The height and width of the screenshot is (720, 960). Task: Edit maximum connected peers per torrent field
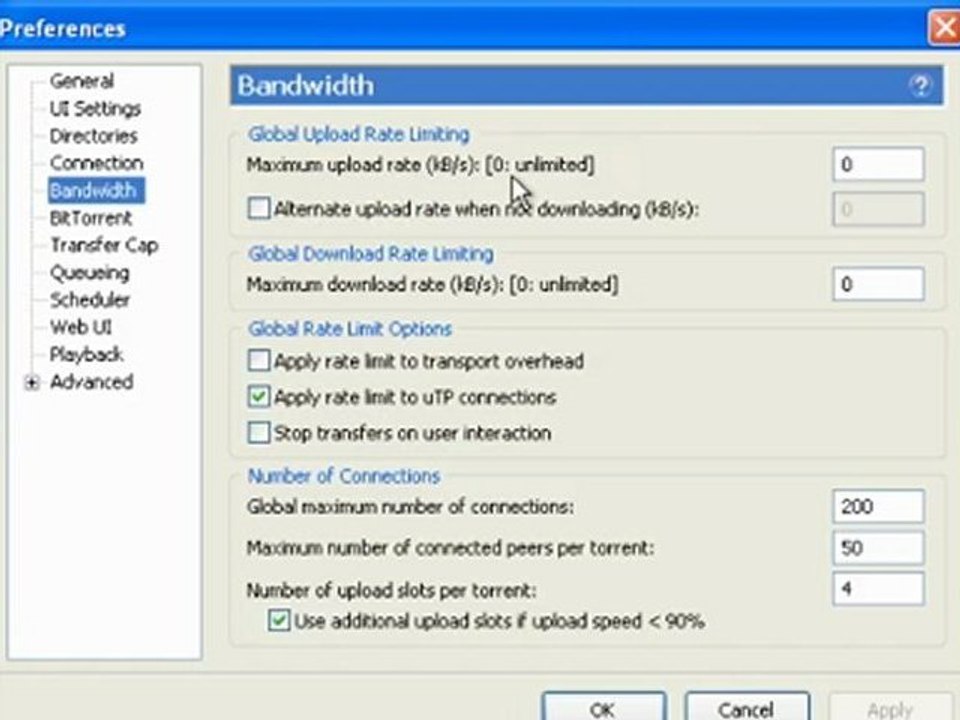[x=878, y=547]
